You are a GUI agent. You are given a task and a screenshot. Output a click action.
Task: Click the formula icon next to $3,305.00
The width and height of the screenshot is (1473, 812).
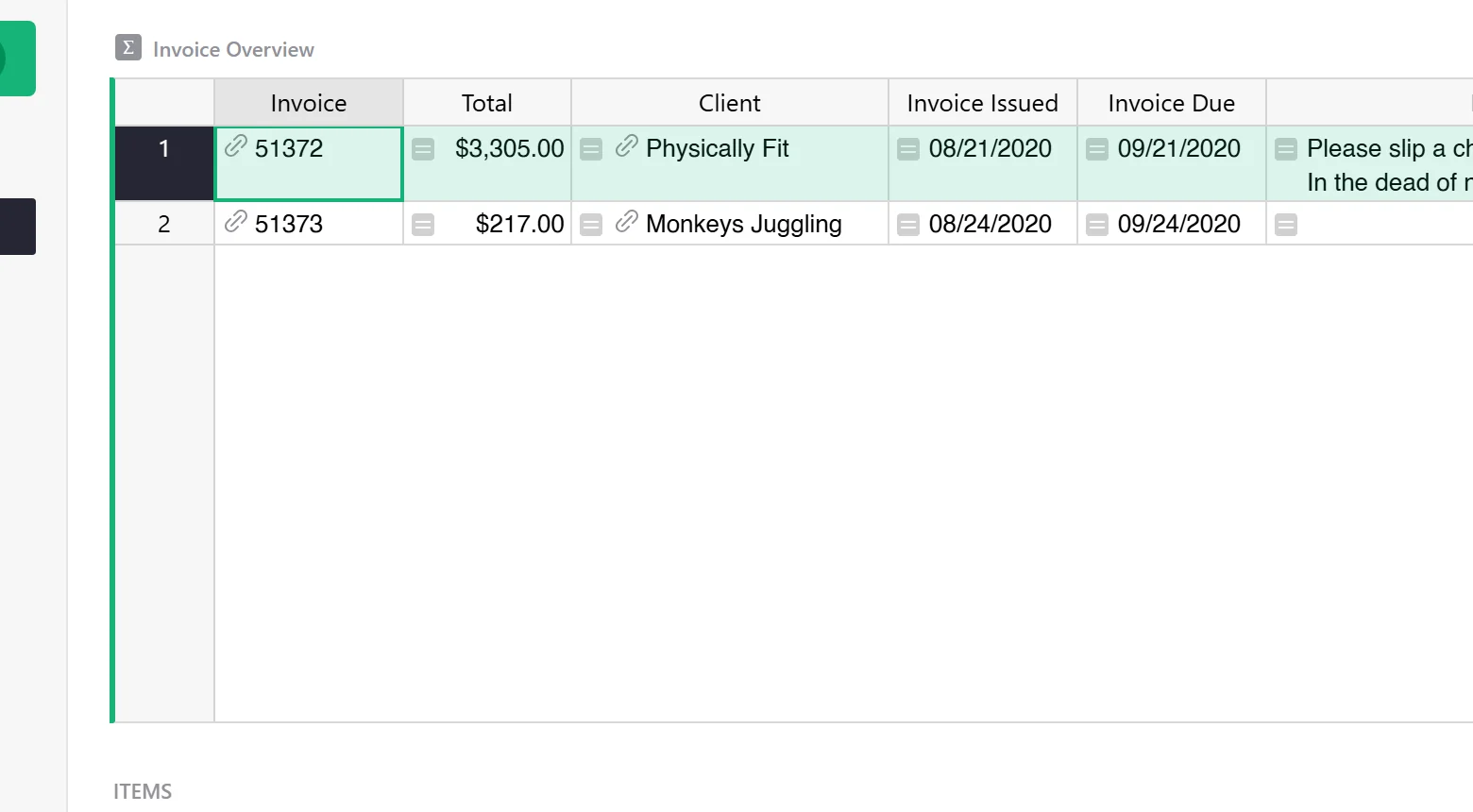tap(423, 149)
